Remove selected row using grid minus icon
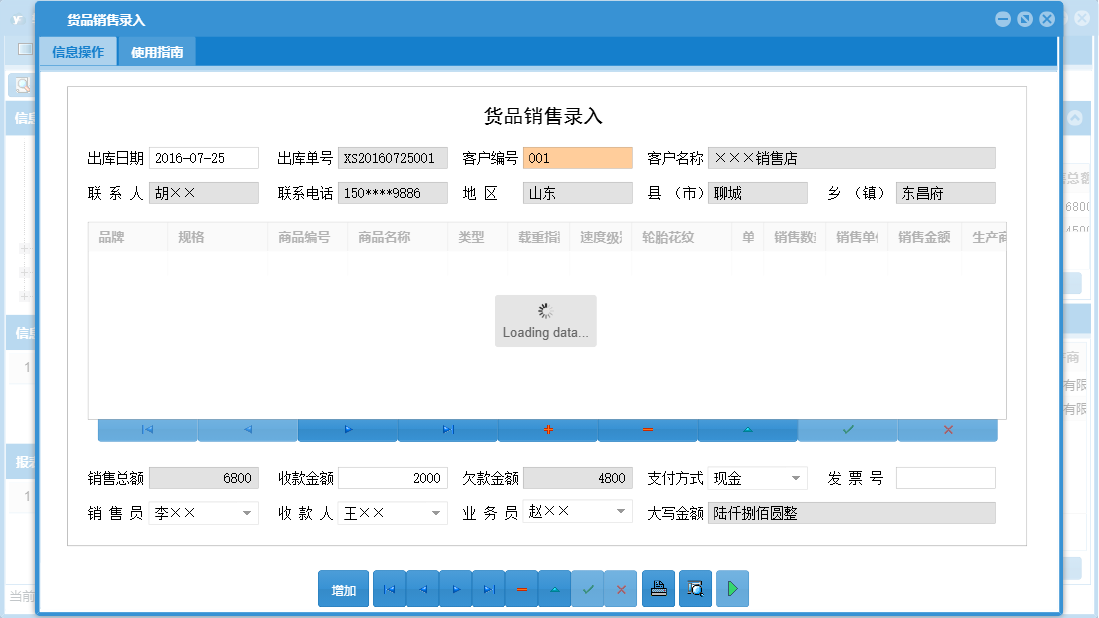1099x618 pixels. [647, 429]
